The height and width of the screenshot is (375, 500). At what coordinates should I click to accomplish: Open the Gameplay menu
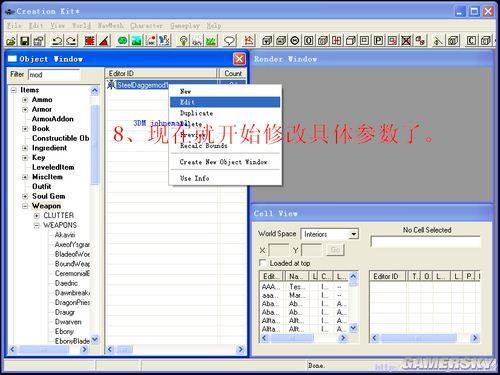185,26
